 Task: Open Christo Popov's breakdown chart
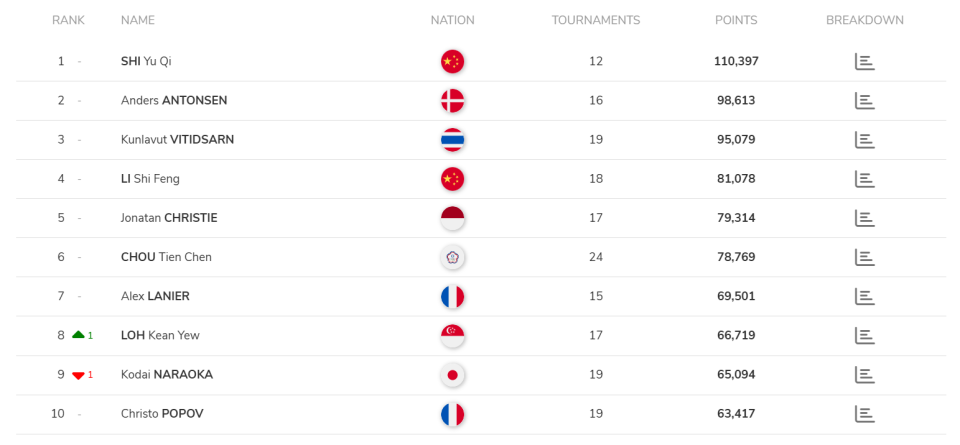pos(865,413)
